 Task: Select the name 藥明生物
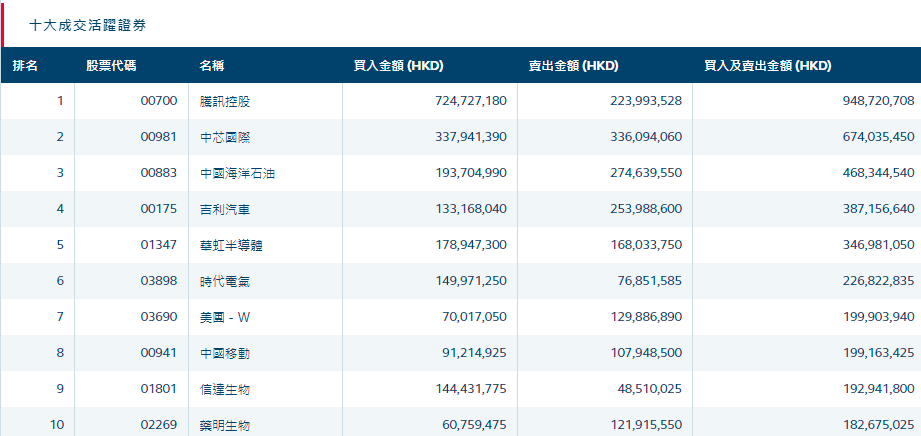tap(225, 425)
